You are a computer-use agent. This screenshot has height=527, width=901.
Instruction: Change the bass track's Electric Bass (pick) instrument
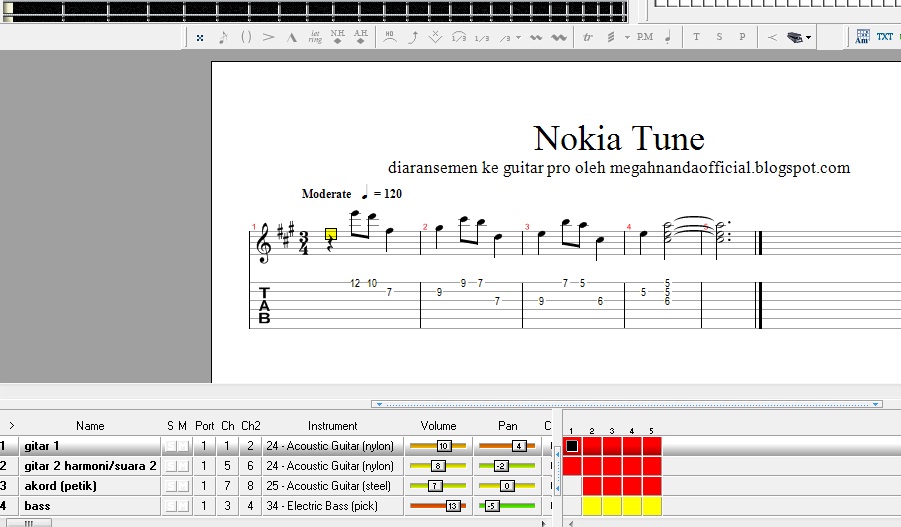pos(332,506)
